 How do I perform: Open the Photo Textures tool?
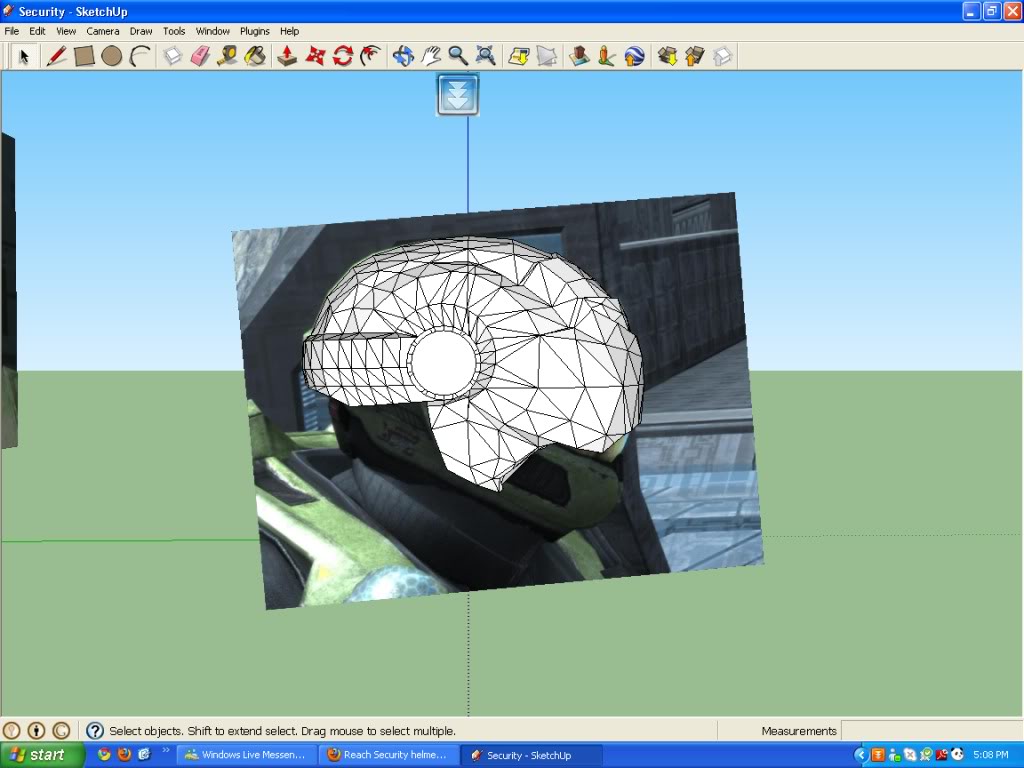tap(606, 57)
